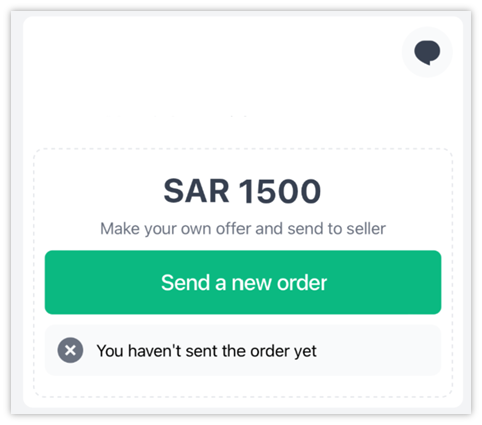The image size is (482, 425).
Task: Tap the dark message bubble to chat seller
Action: (x=427, y=52)
